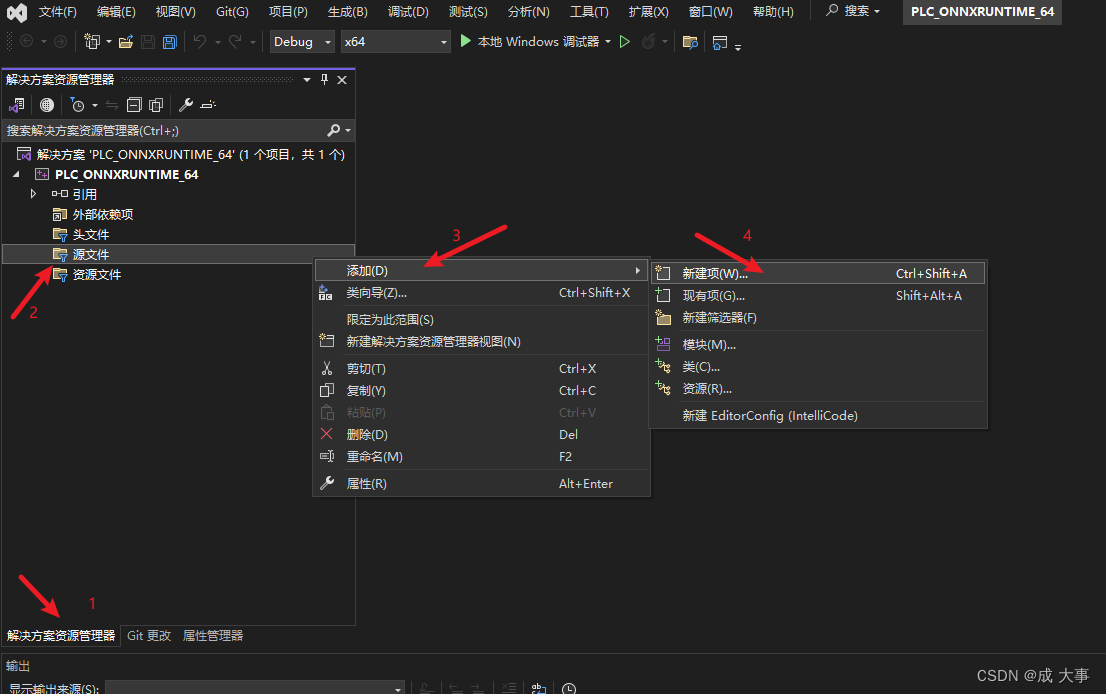Click the Visual Studio logo icon
This screenshot has width=1106, height=694.
click(x=17, y=12)
